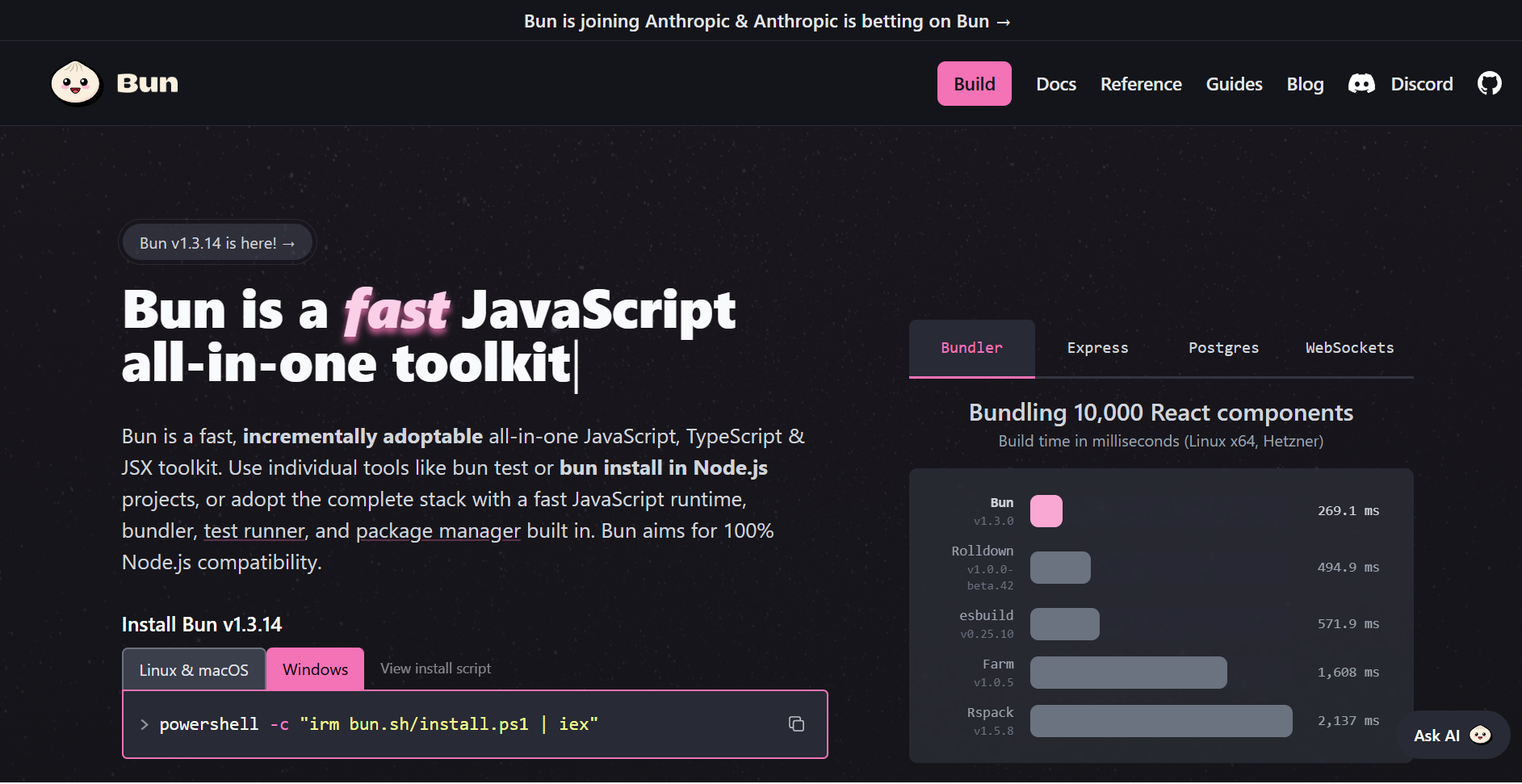Image resolution: width=1522 pixels, height=784 pixels.
Task: Open the GitHub icon in header
Action: click(x=1489, y=83)
